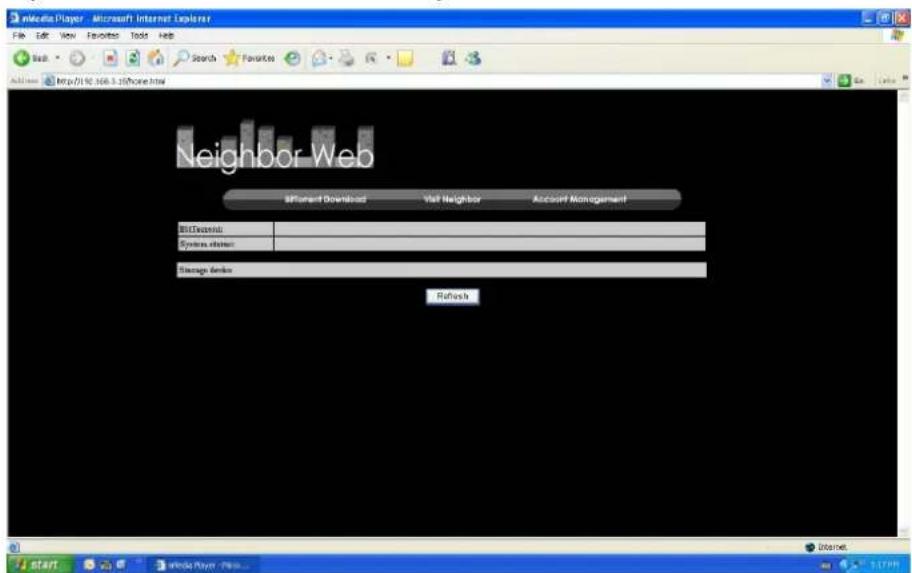Switch to the eMedia Player taskbar button
Viewport: 912px width, 573px height.
coord(204,565)
